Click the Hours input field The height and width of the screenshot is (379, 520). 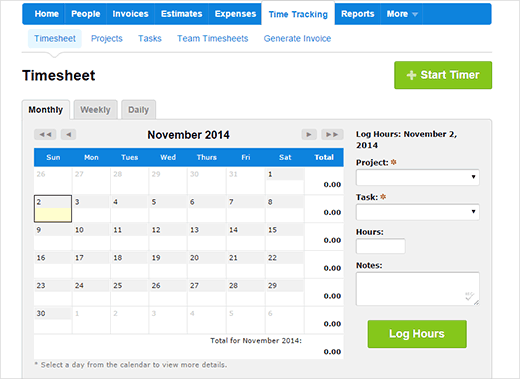[381, 246]
